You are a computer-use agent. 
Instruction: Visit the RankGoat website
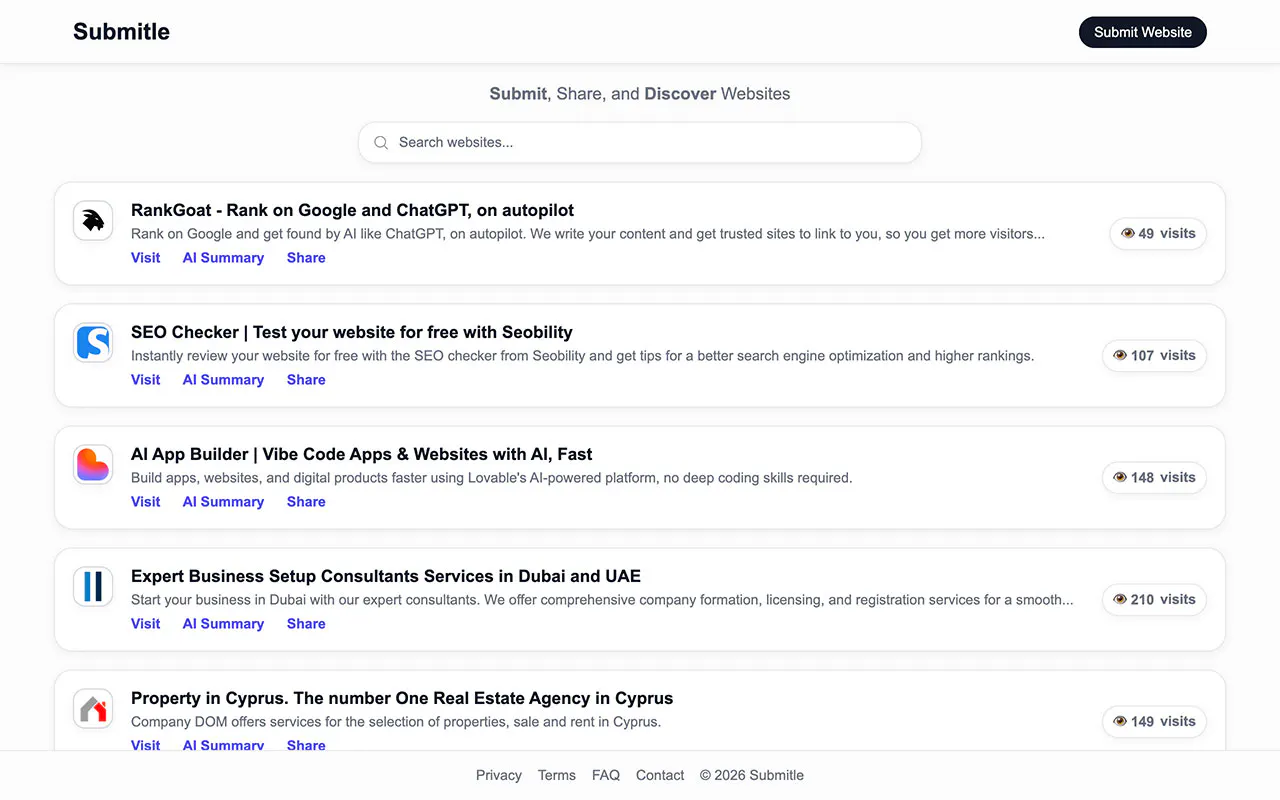145,258
